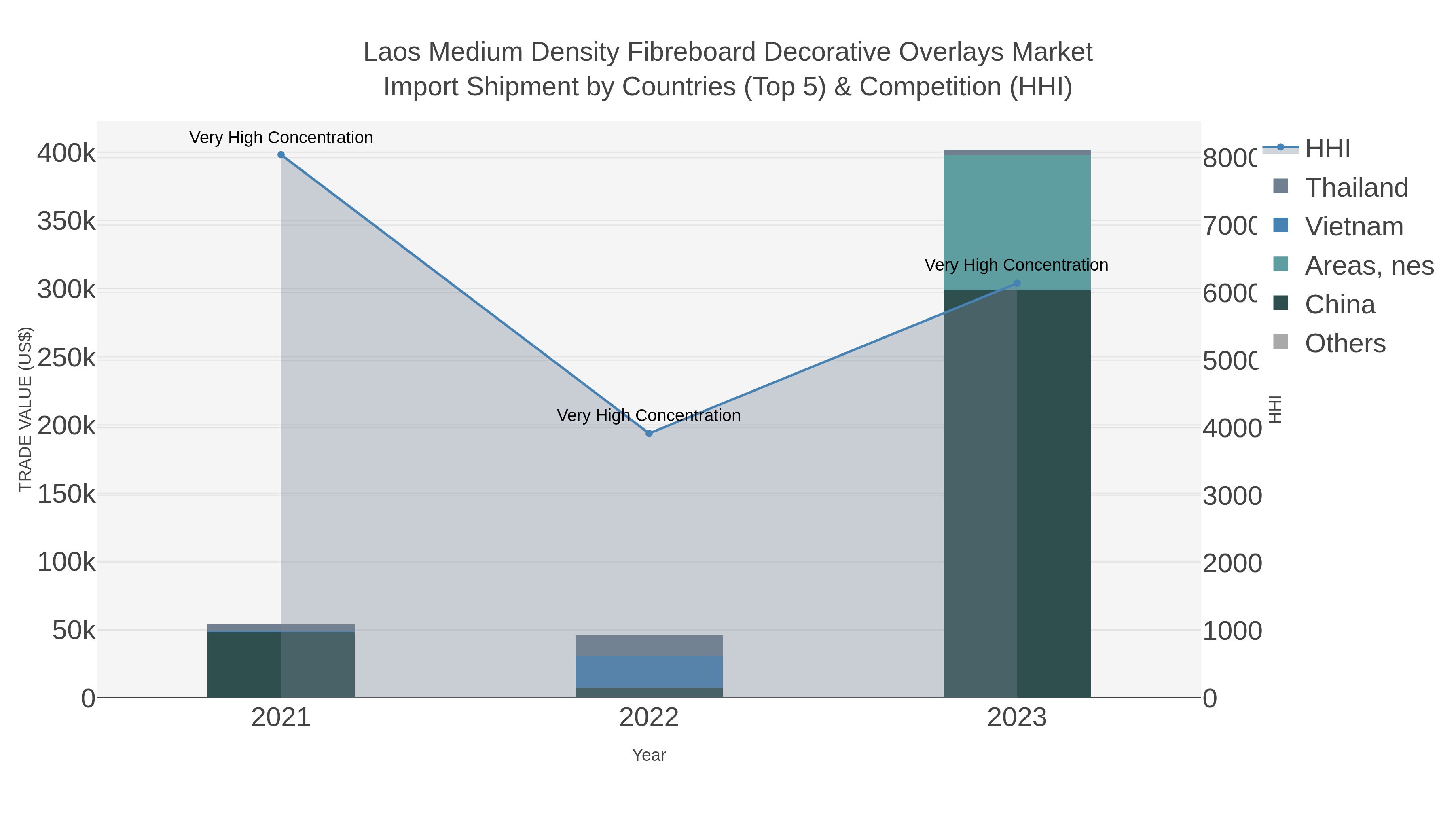Click the 4000 HHI axis tick label
This screenshot has width=1456, height=819.
point(1232,428)
